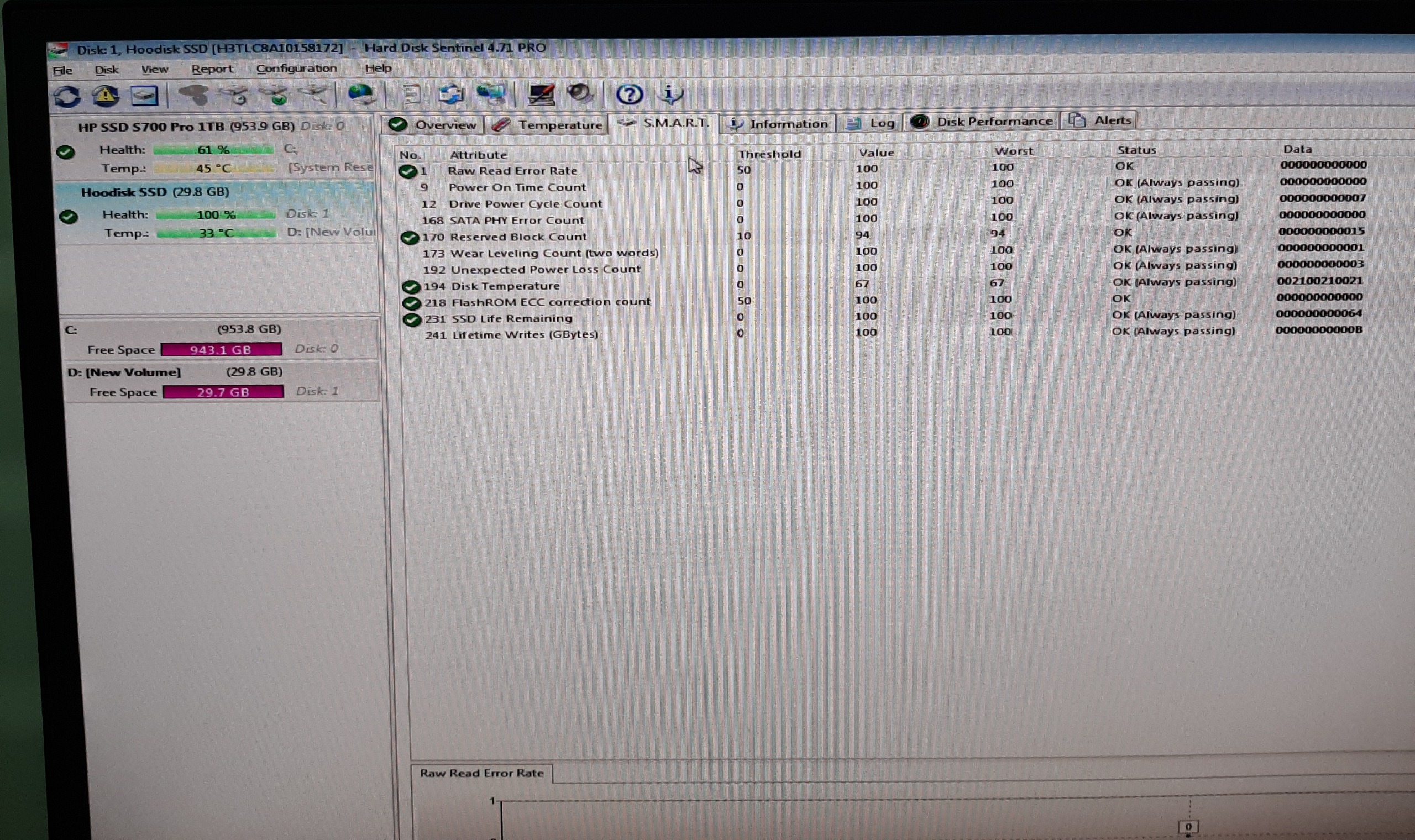The image size is (1415, 840).
Task: Open the Configuration menu
Action: click(x=296, y=69)
